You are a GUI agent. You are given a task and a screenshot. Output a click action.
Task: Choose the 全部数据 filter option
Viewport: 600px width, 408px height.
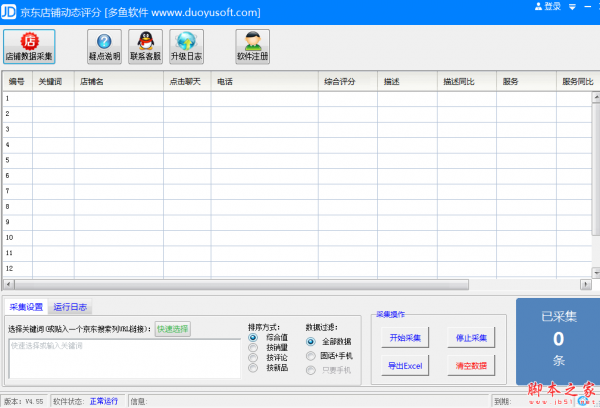click(311, 341)
